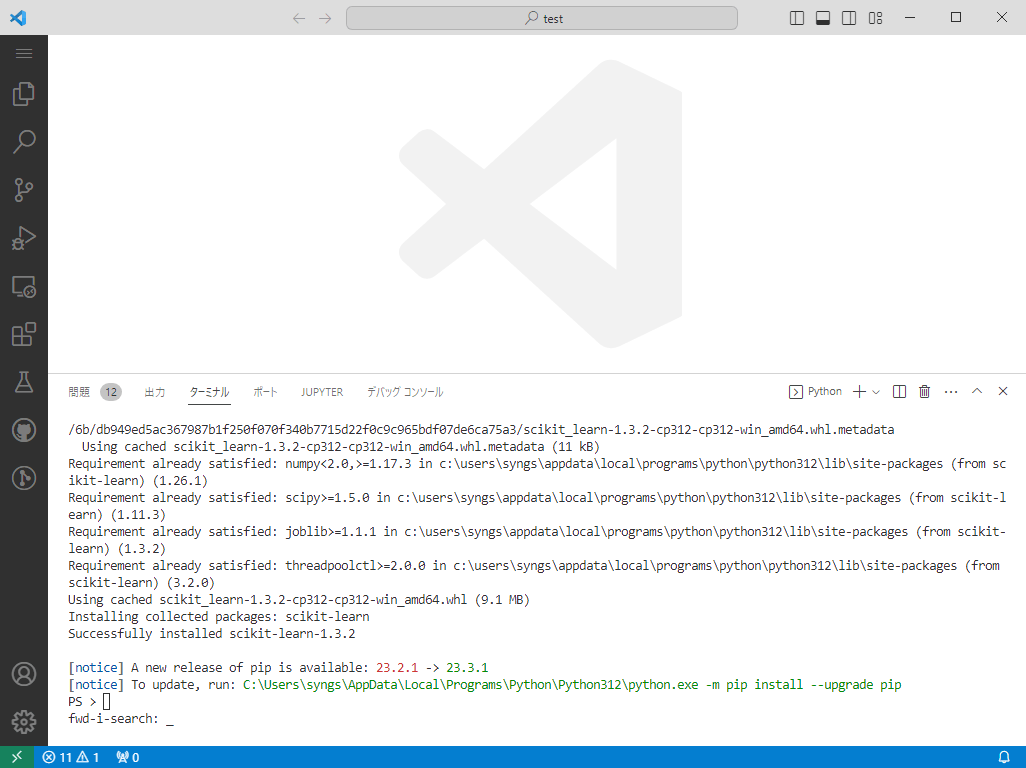This screenshot has width=1026, height=768.
Task: Open remote window button in status bar
Action: 16,757
